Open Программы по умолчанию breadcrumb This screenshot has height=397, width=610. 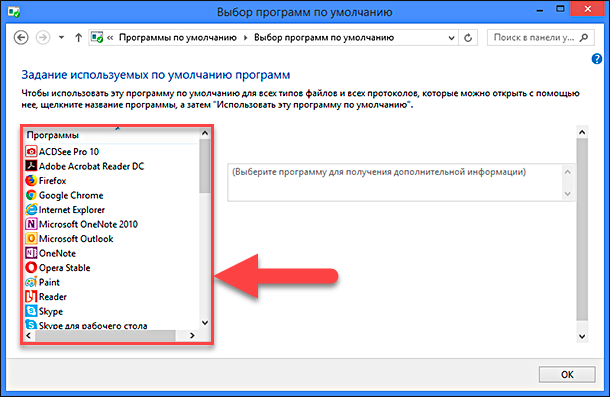tap(178, 38)
